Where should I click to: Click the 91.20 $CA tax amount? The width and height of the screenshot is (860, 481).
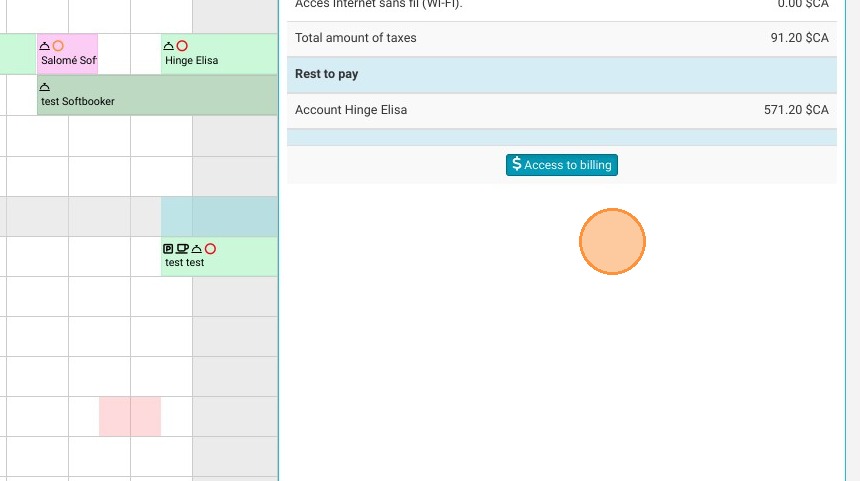[799, 38]
